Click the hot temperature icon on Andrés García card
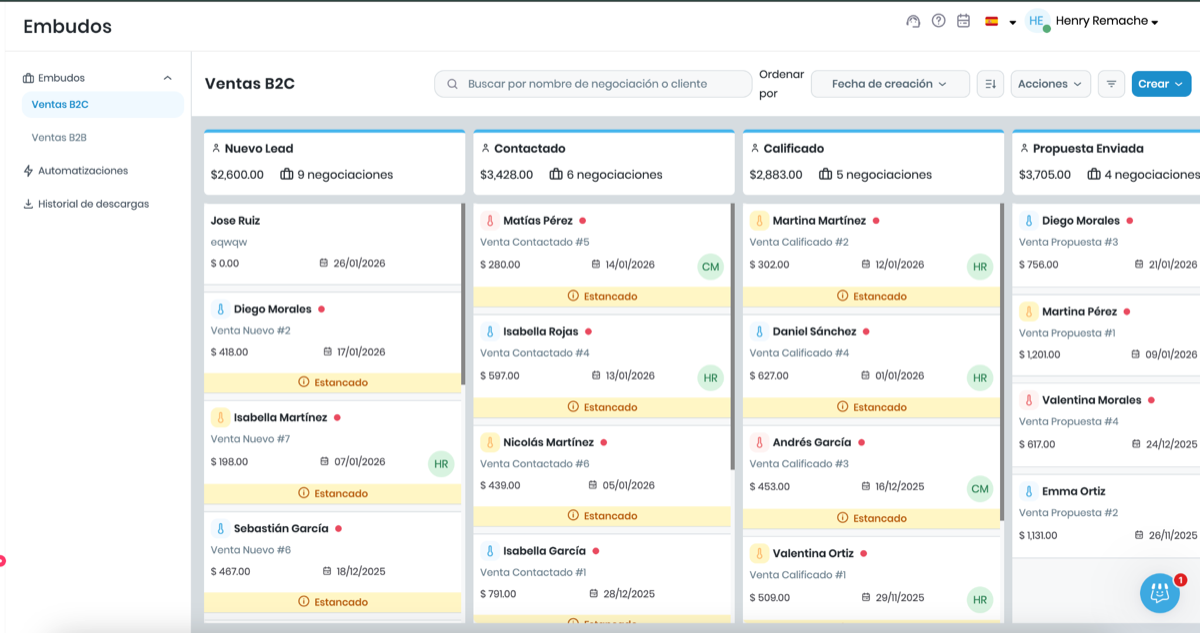 pyautogui.click(x=759, y=442)
